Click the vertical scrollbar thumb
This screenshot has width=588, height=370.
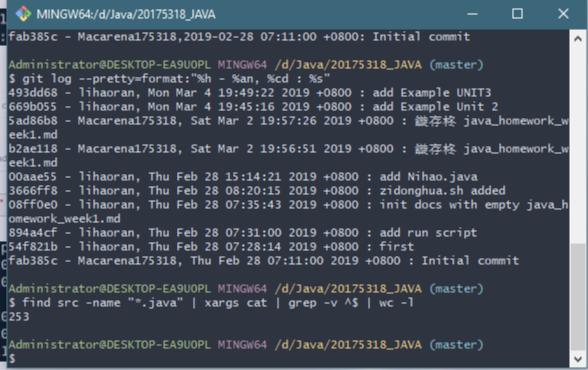pyautogui.click(x=578, y=297)
